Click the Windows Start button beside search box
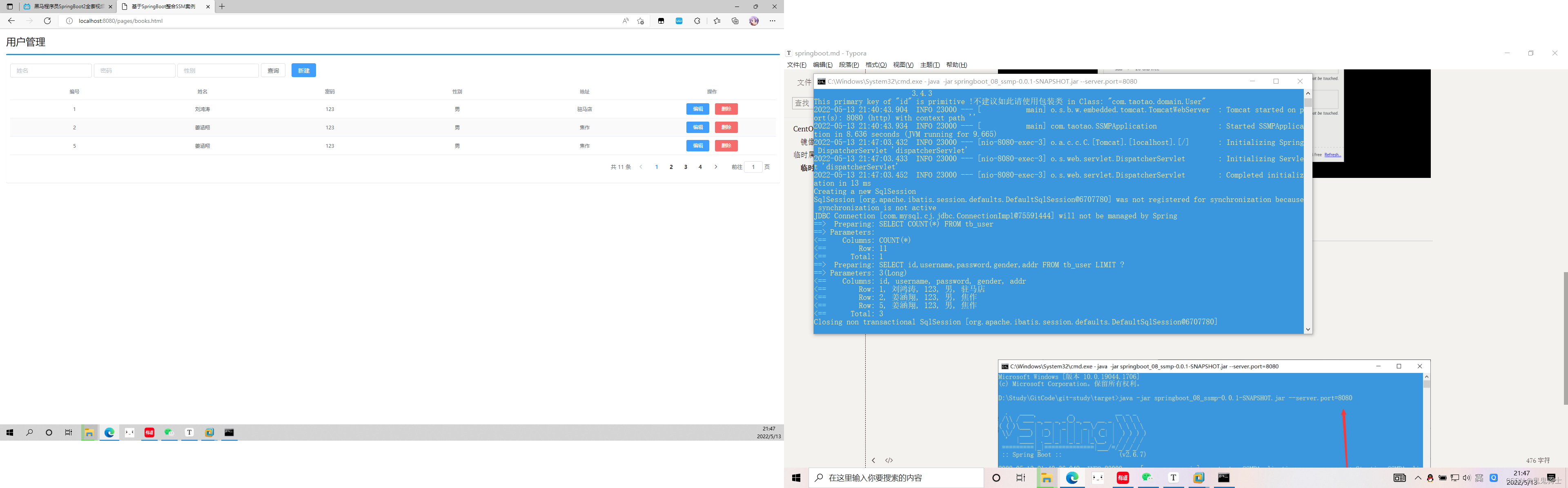Screen dimensions: 1568x488 tap(796, 478)
